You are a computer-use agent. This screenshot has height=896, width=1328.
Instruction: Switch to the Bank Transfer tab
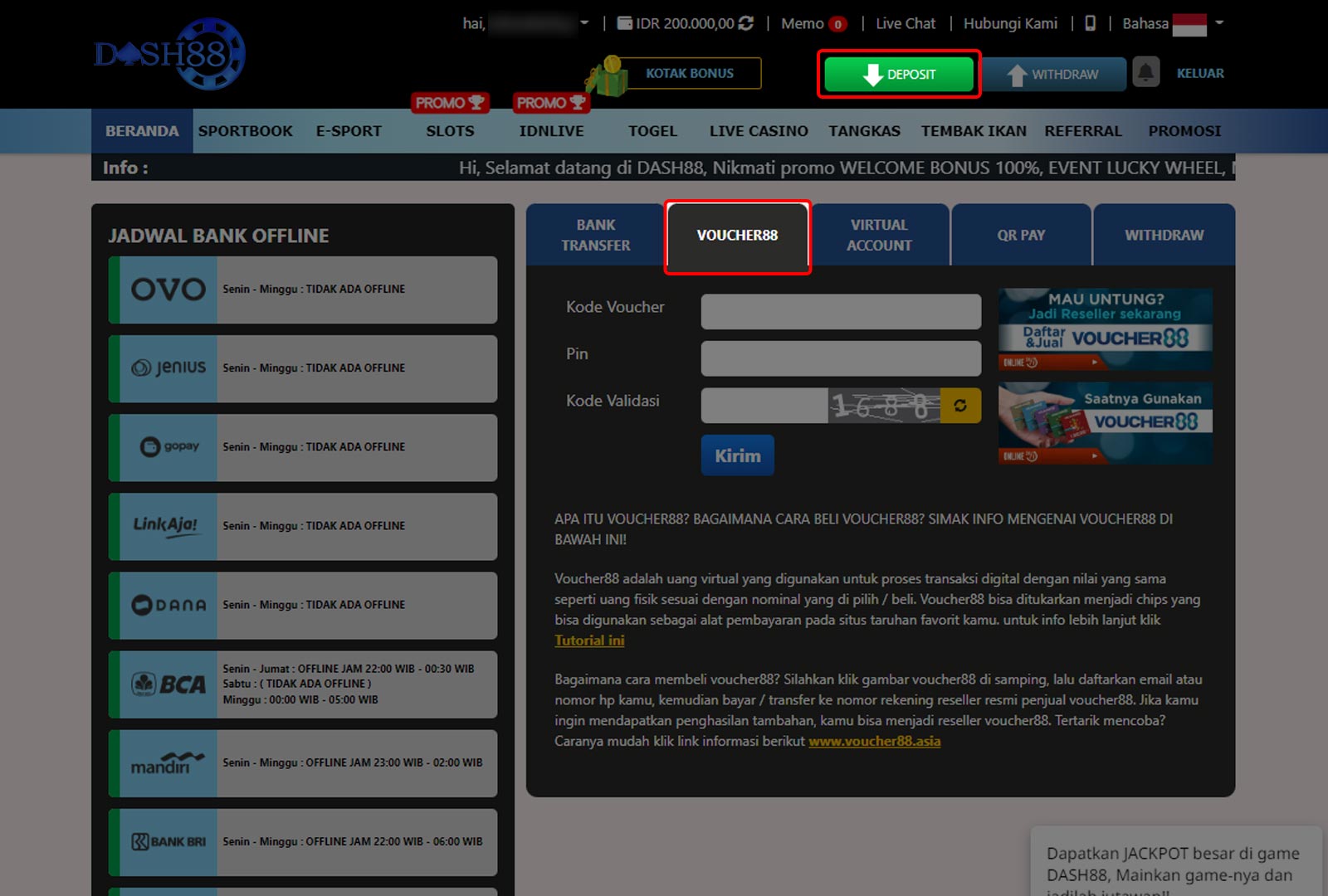pos(595,236)
